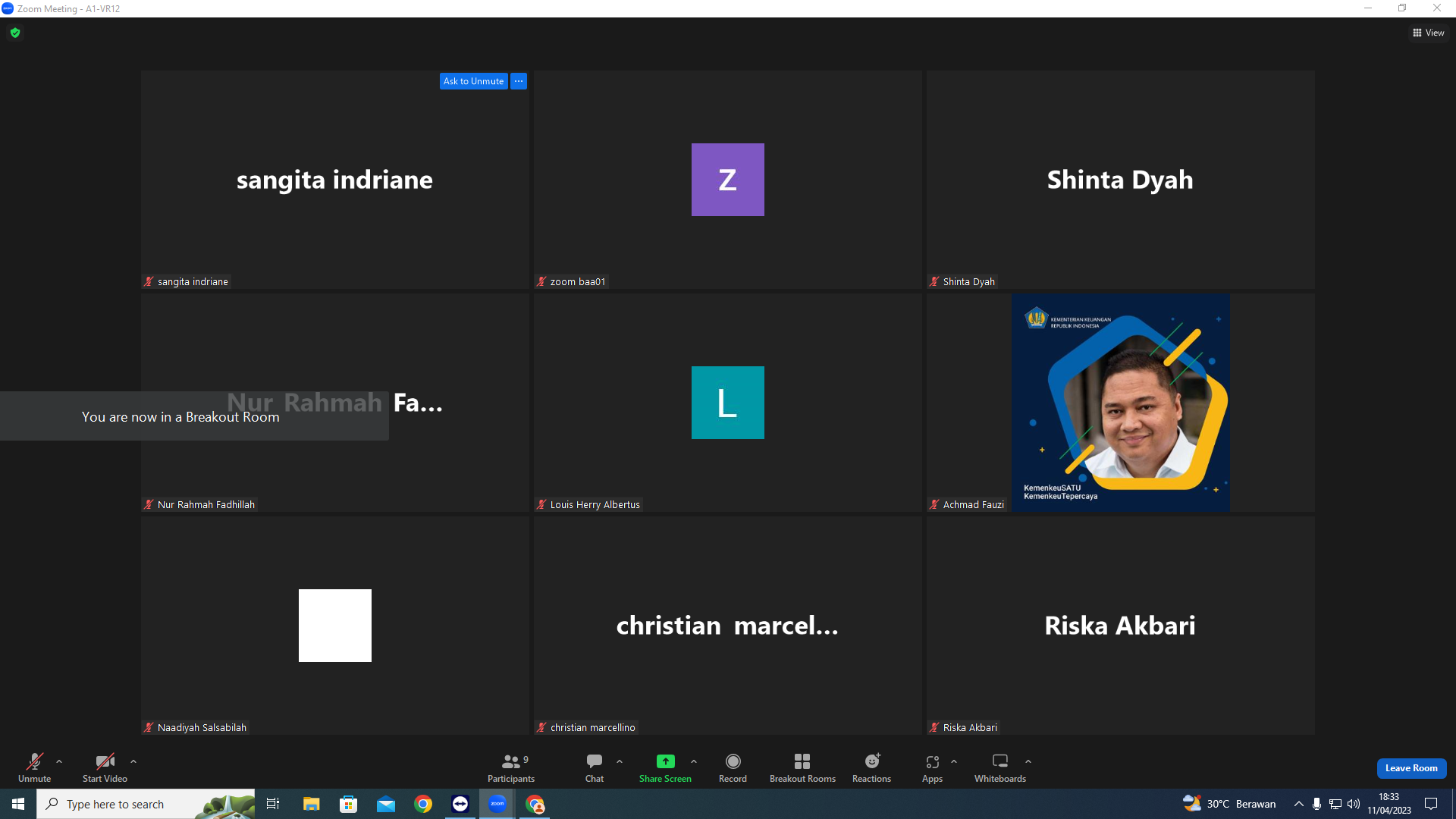Open TeamViewer from the taskbar

460,804
